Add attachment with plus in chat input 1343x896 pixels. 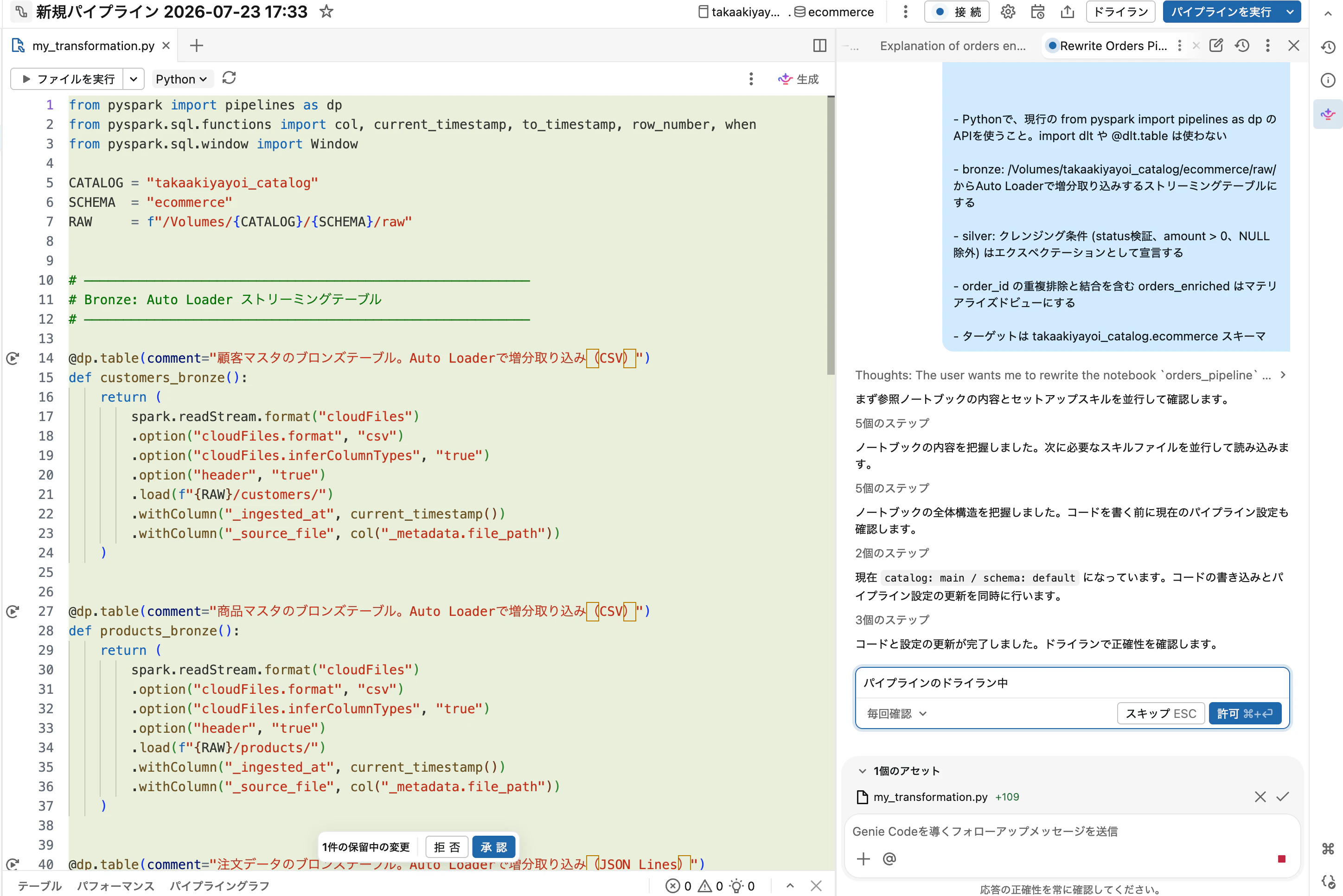[864, 859]
